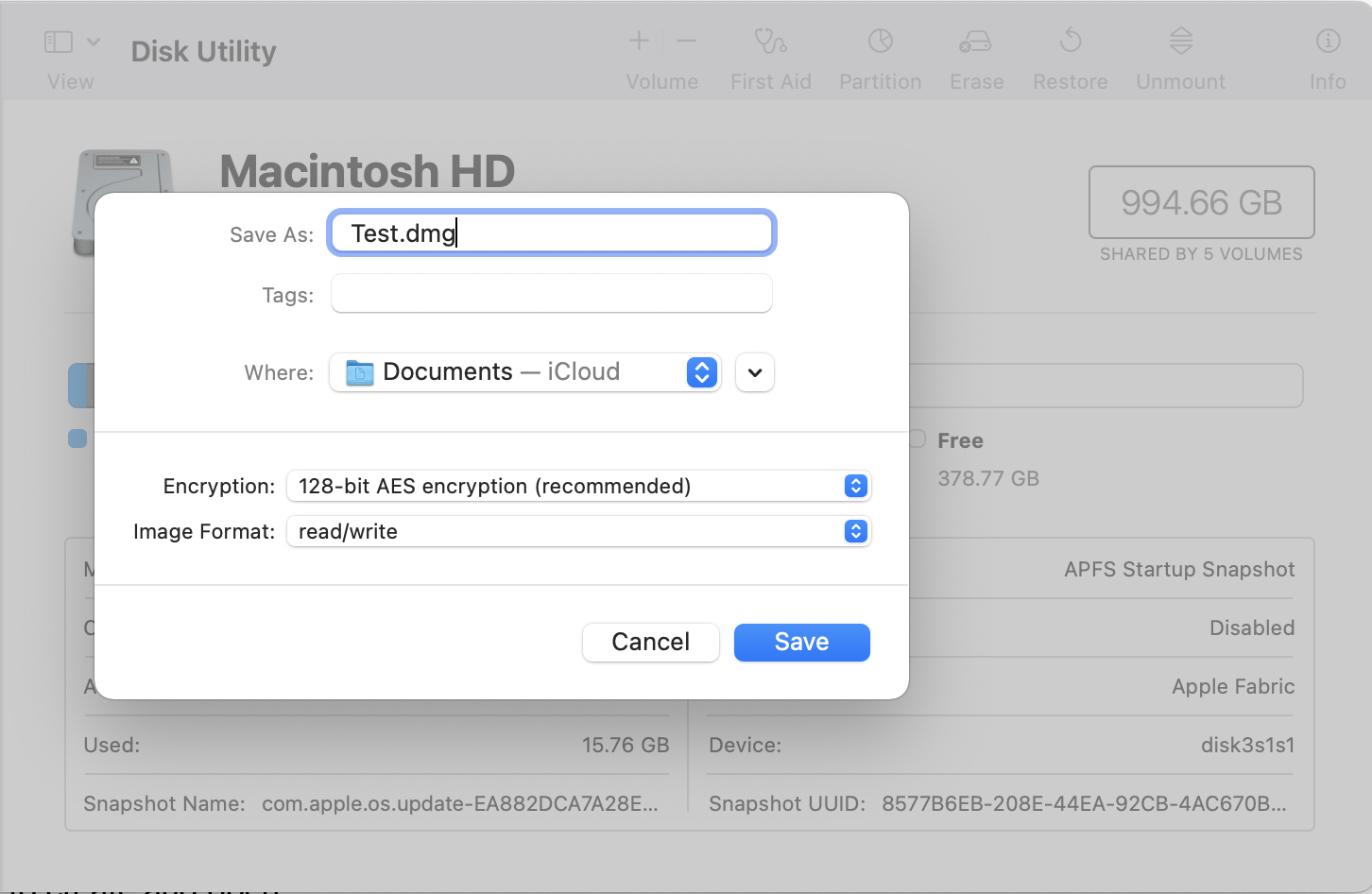Open the Info panel icon
Image resolution: width=1372 pixels, height=894 pixels.
coord(1328,42)
